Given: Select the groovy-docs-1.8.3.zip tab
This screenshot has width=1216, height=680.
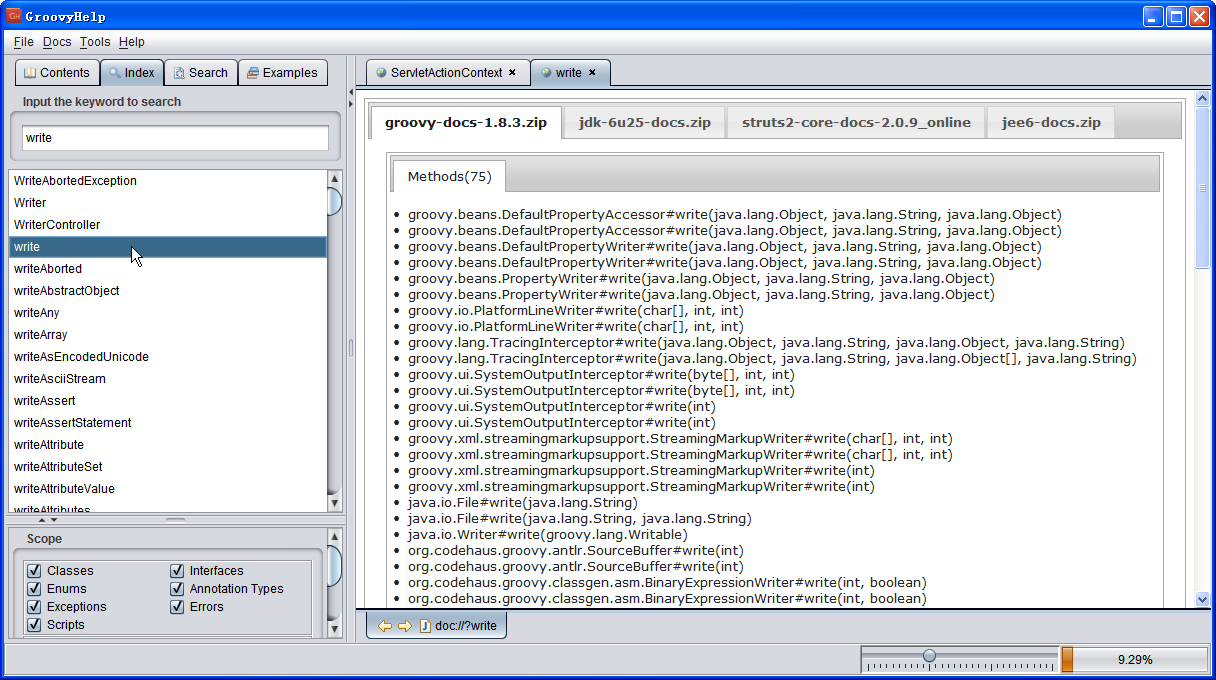Looking at the screenshot, I should pos(466,123).
